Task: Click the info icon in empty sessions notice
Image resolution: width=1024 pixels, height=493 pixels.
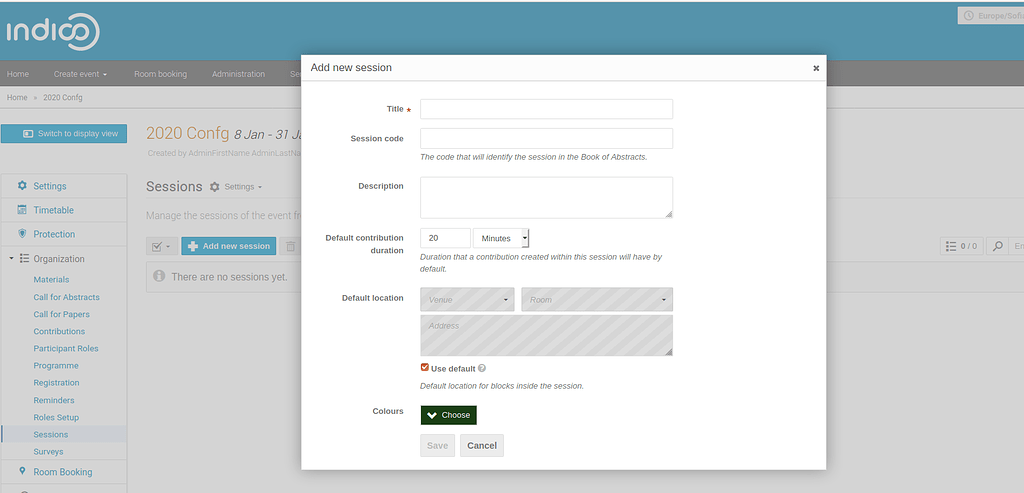Action: click(x=159, y=276)
